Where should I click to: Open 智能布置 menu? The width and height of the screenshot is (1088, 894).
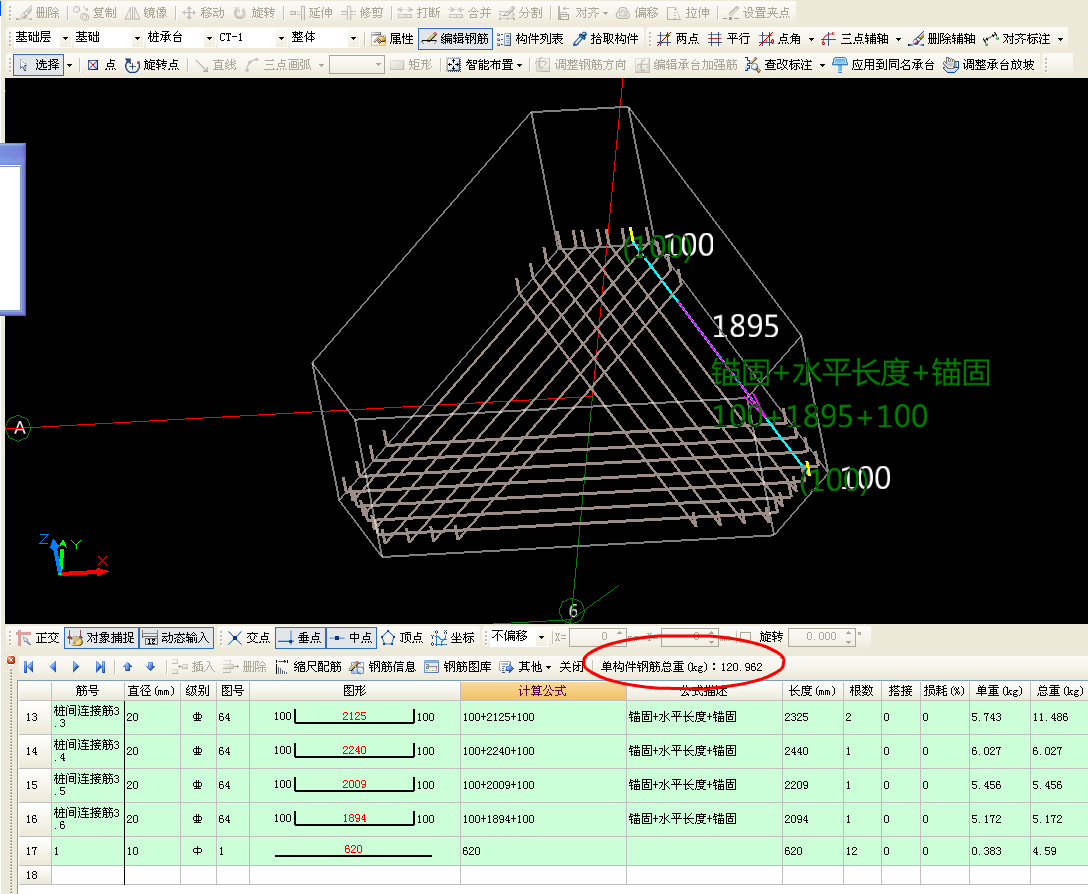[484, 65]
